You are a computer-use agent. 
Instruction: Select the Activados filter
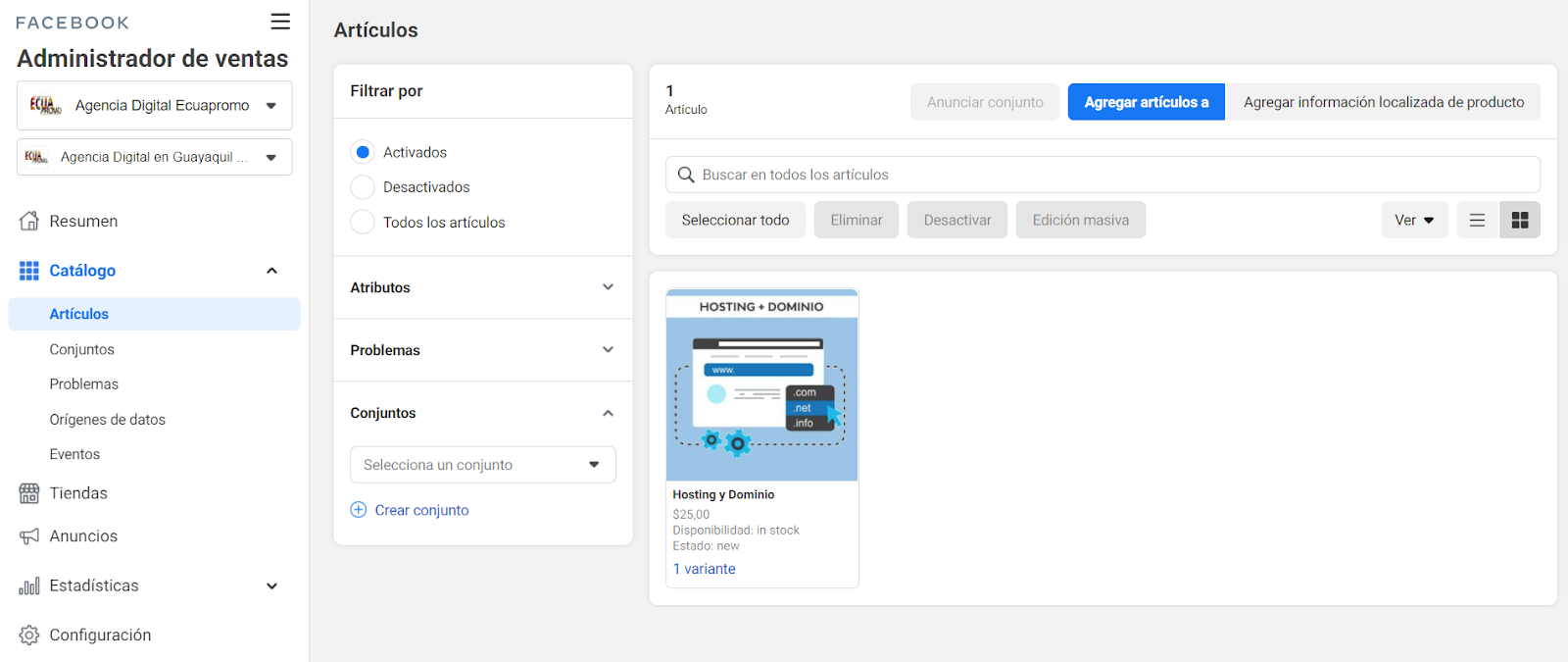point(363,152)
